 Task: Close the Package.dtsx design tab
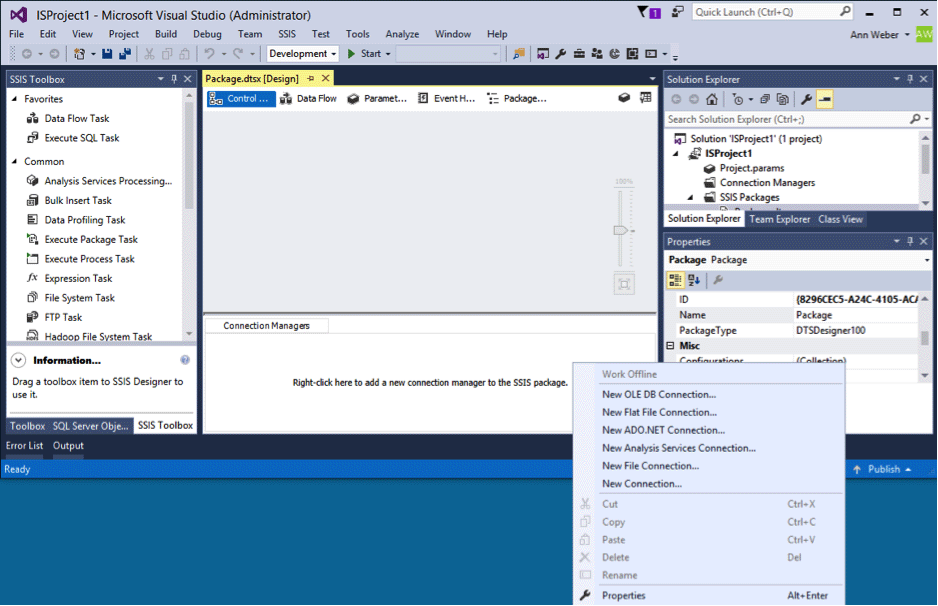pyautogui.click(x=325, y=78)
